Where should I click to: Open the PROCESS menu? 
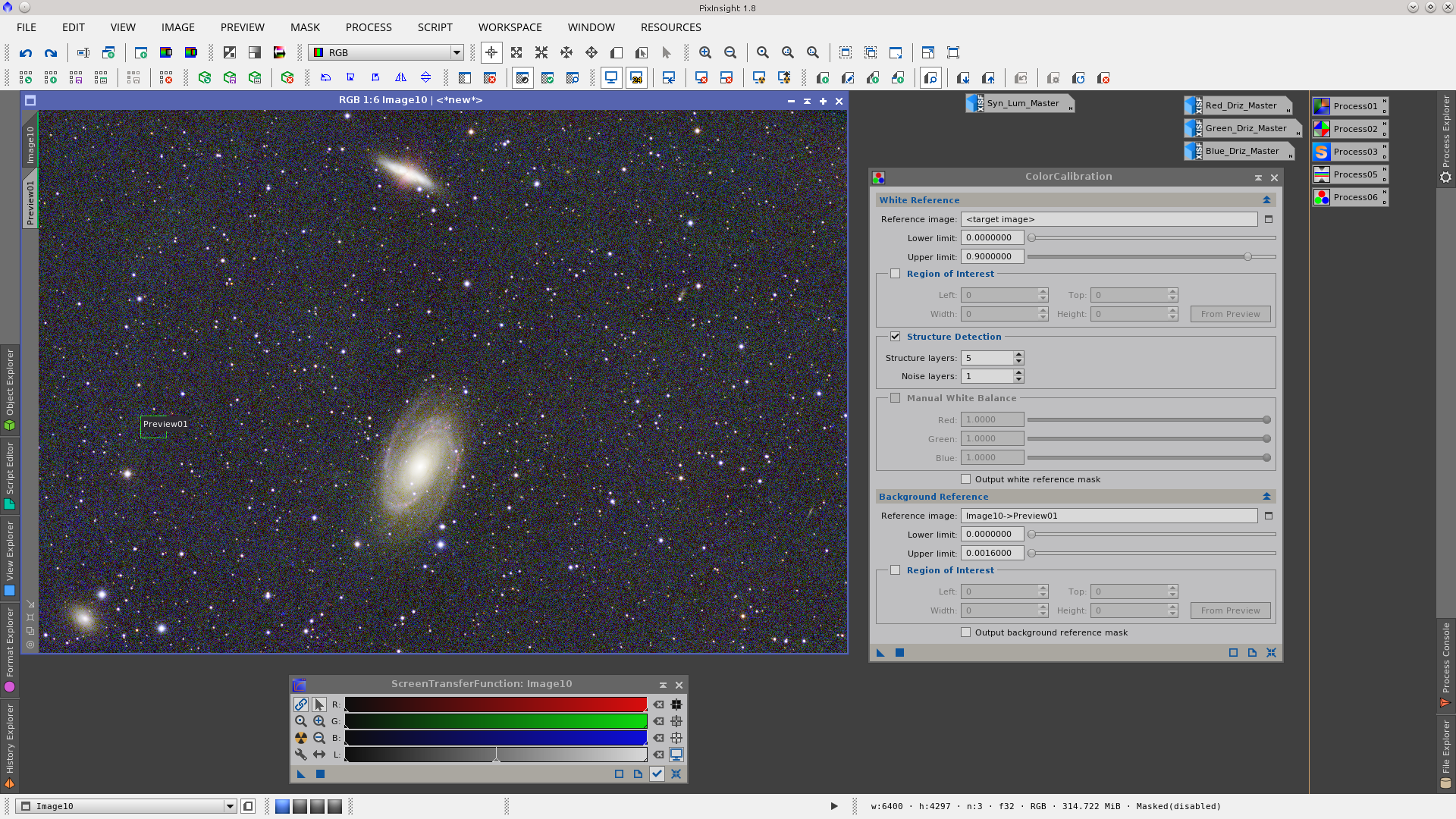(368, 27)
